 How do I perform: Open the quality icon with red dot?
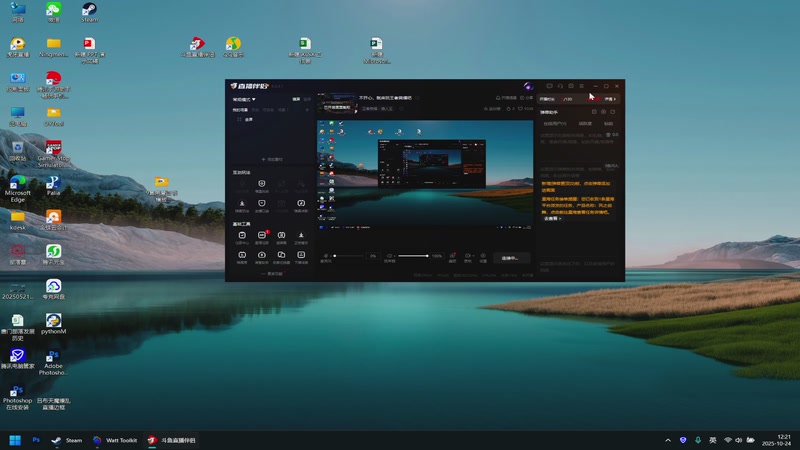pyautogui.click(x=452, y=258)
